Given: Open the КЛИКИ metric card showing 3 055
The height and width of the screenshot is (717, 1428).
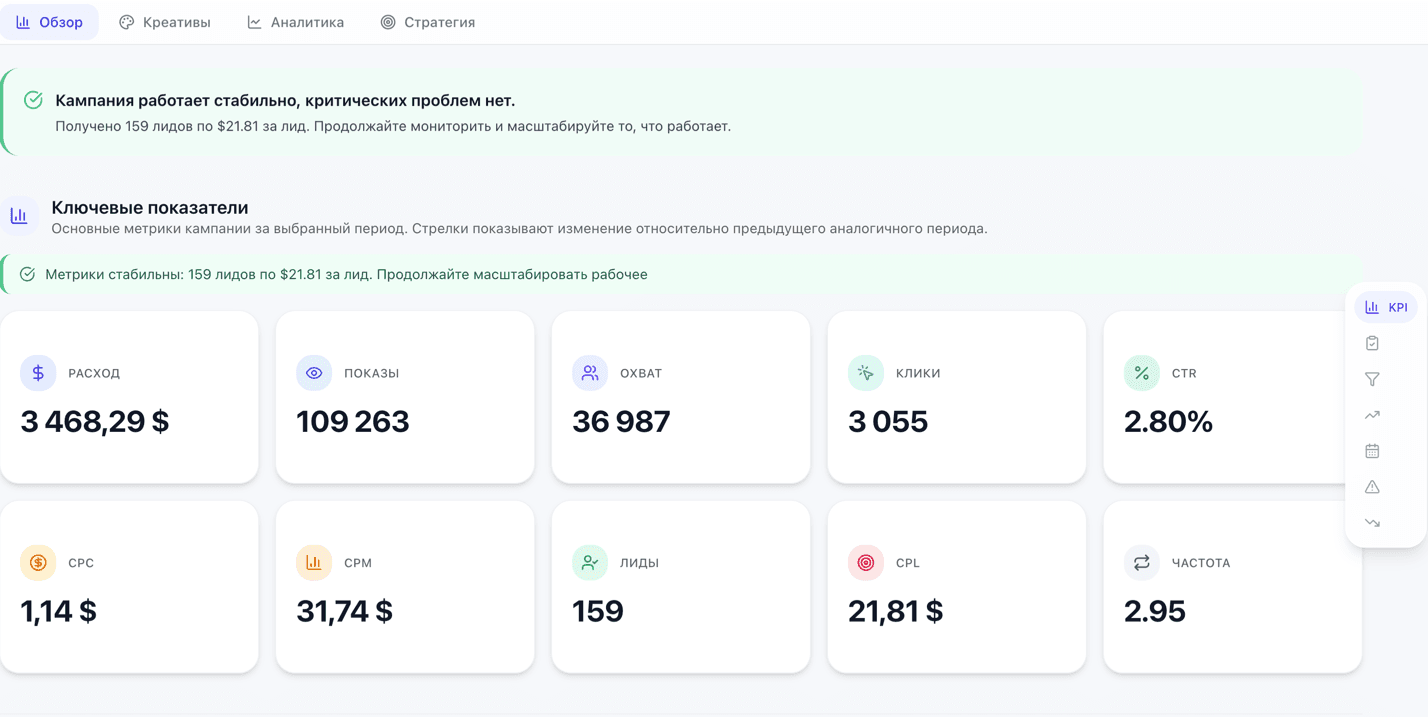Looking at the screenshot, I should click(x=956, y=398).
